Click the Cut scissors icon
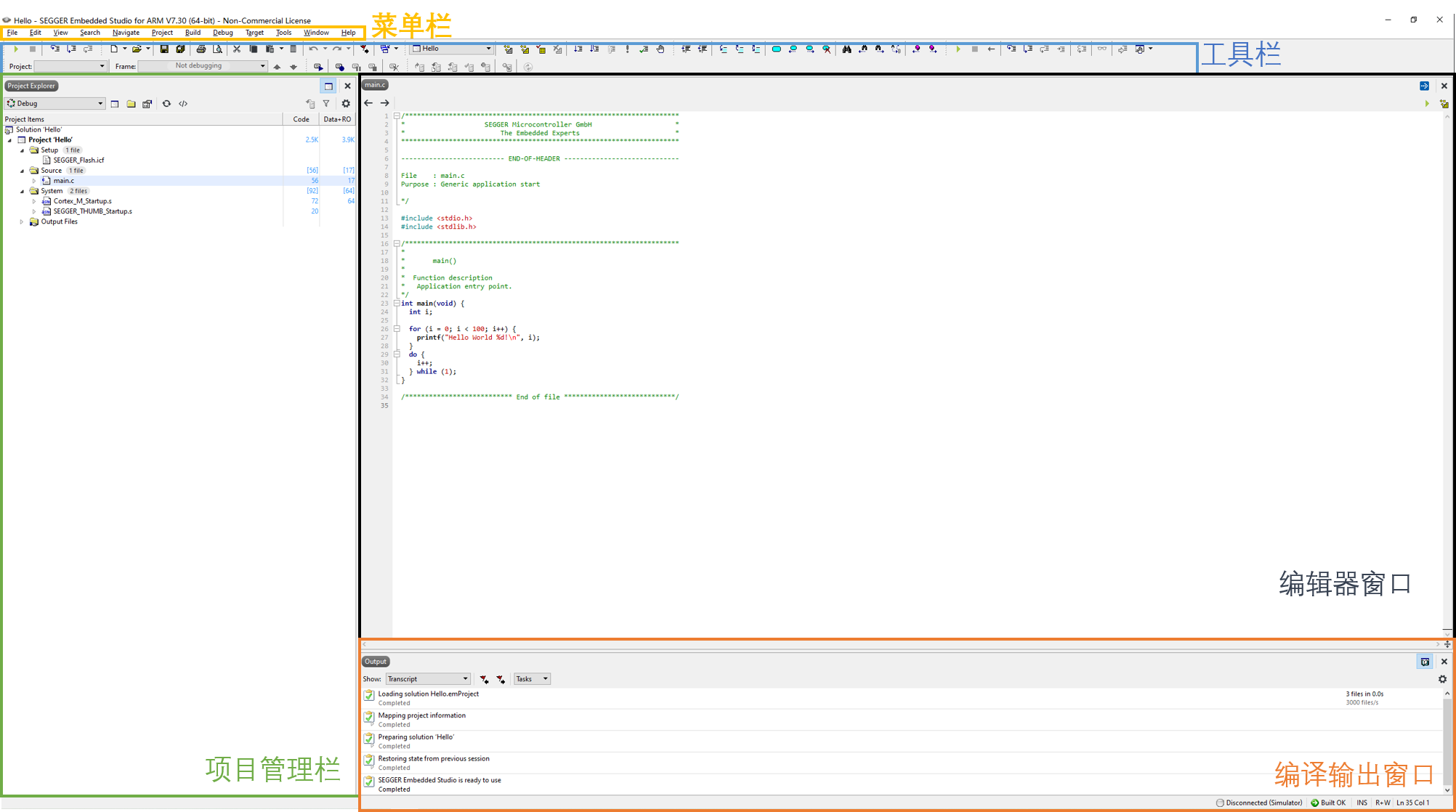Viewport: 1456px width, 812px height. pos(237,49)
